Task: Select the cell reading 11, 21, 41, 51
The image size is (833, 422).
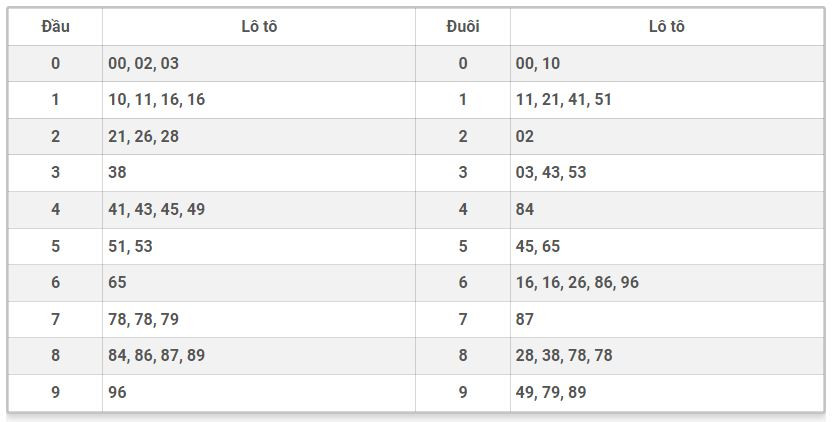Action: pyautogui.click(x=564, y=100)
